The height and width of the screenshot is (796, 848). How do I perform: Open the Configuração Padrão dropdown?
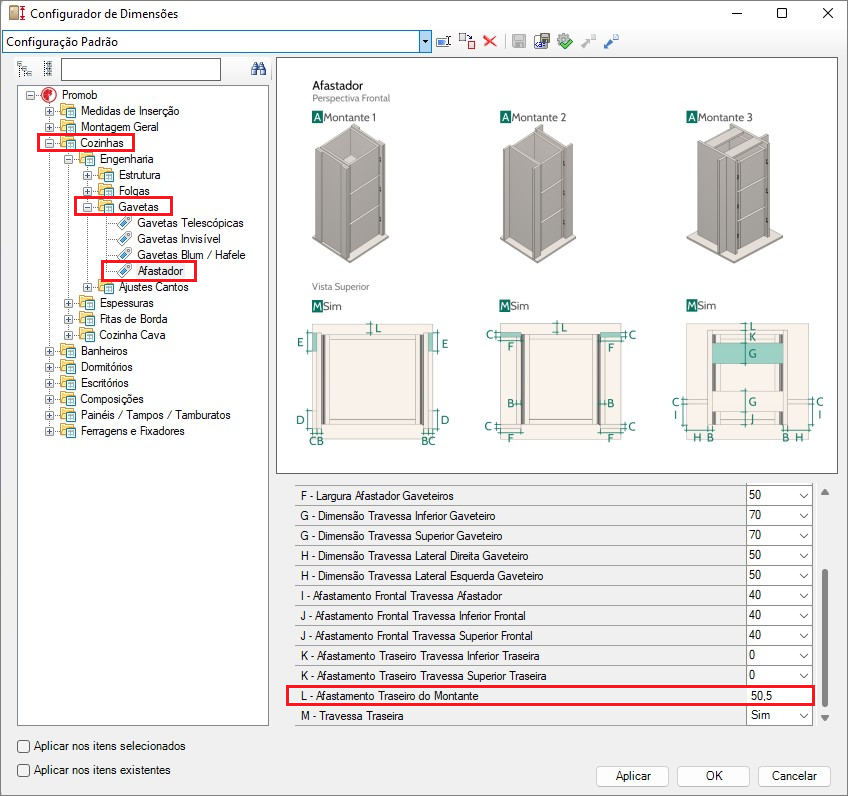point(425,41)
